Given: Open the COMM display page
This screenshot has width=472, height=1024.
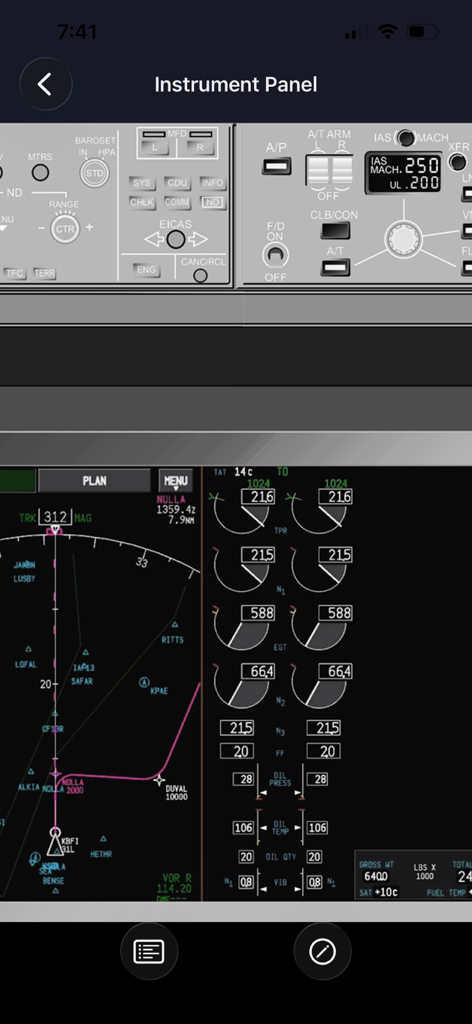Looking at the screenshot, I should (177, 202).
